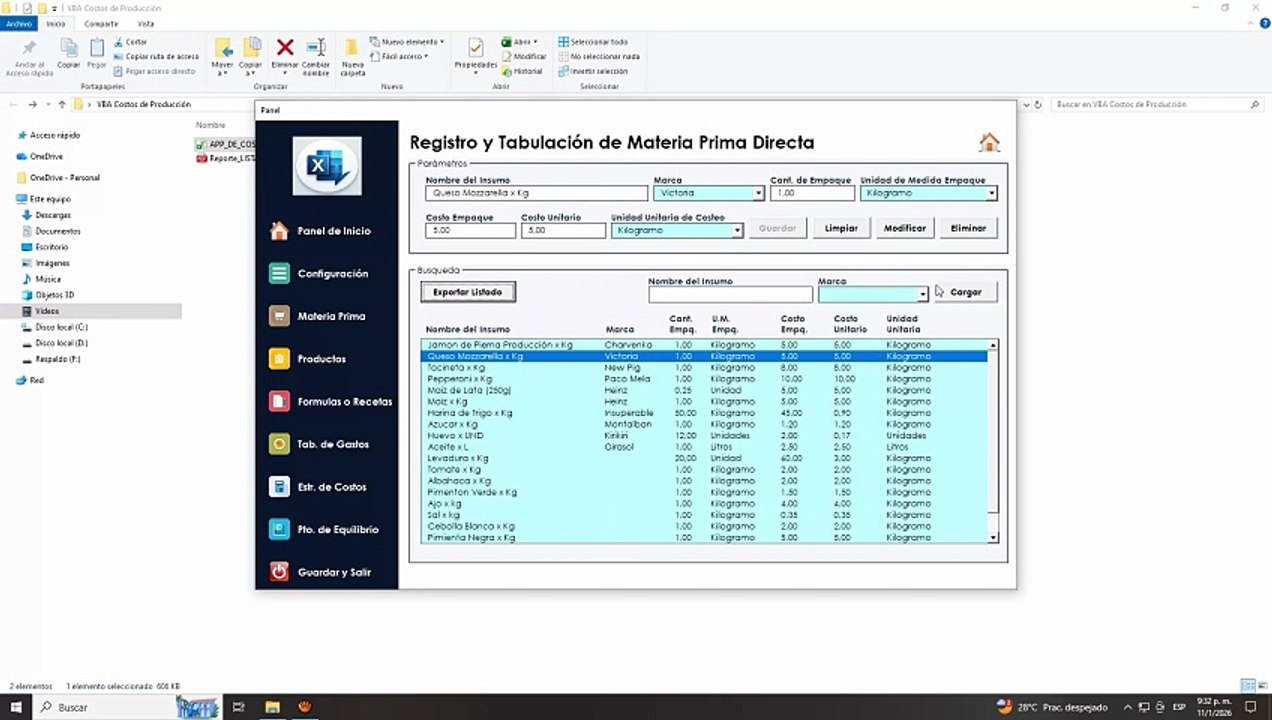The image size is (1272, 720).
Task: Open Pto. de Equilibrio section
Action: coord(324,529)
